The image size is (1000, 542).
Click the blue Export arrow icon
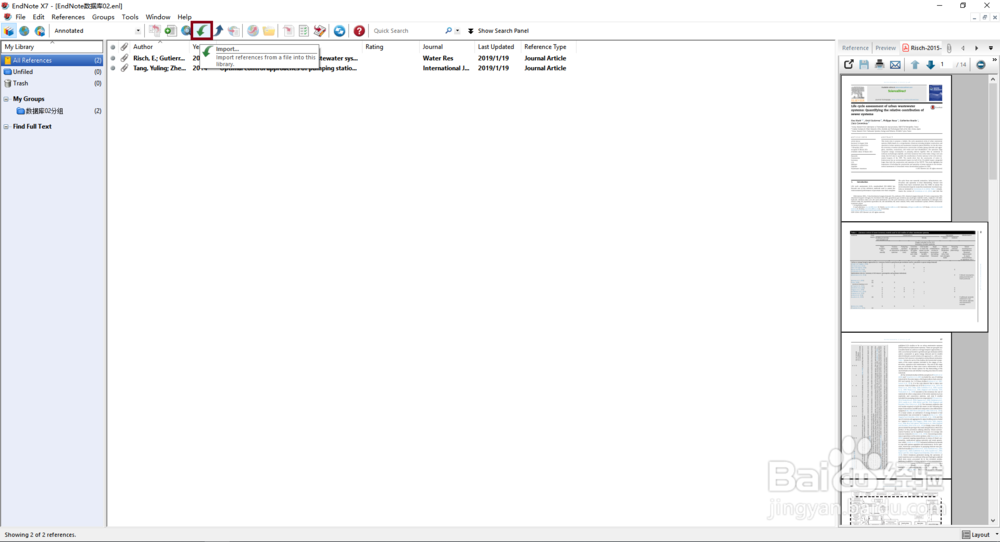[x=218, y=31]
